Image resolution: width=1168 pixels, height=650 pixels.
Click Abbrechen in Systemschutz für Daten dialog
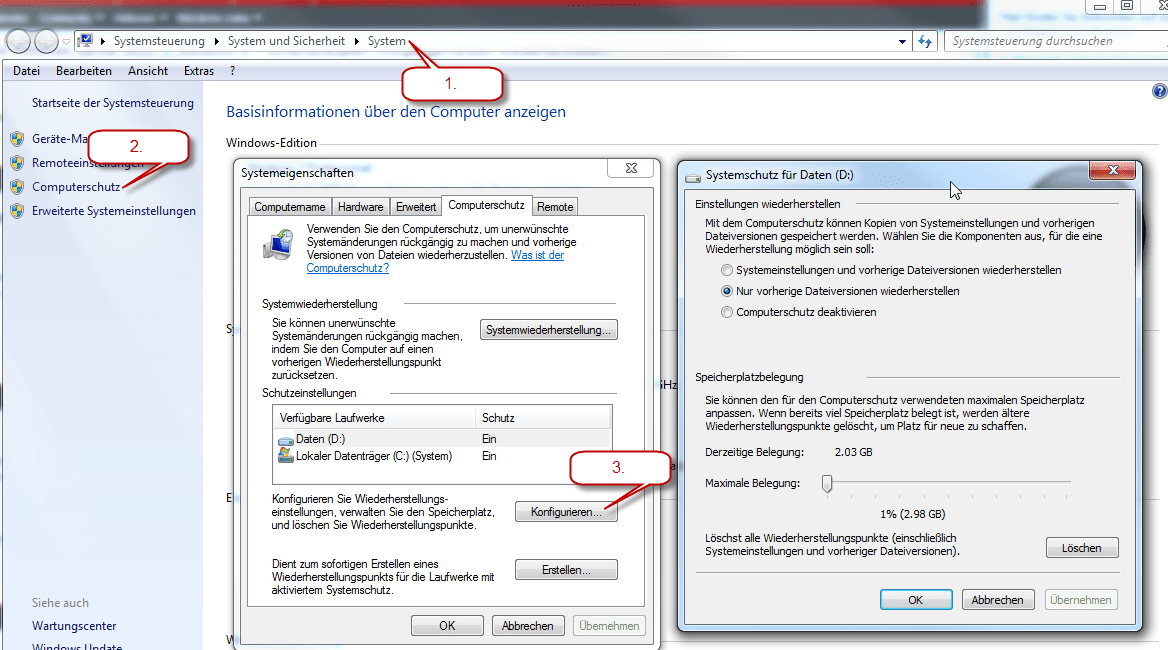(x=997, y=599)
